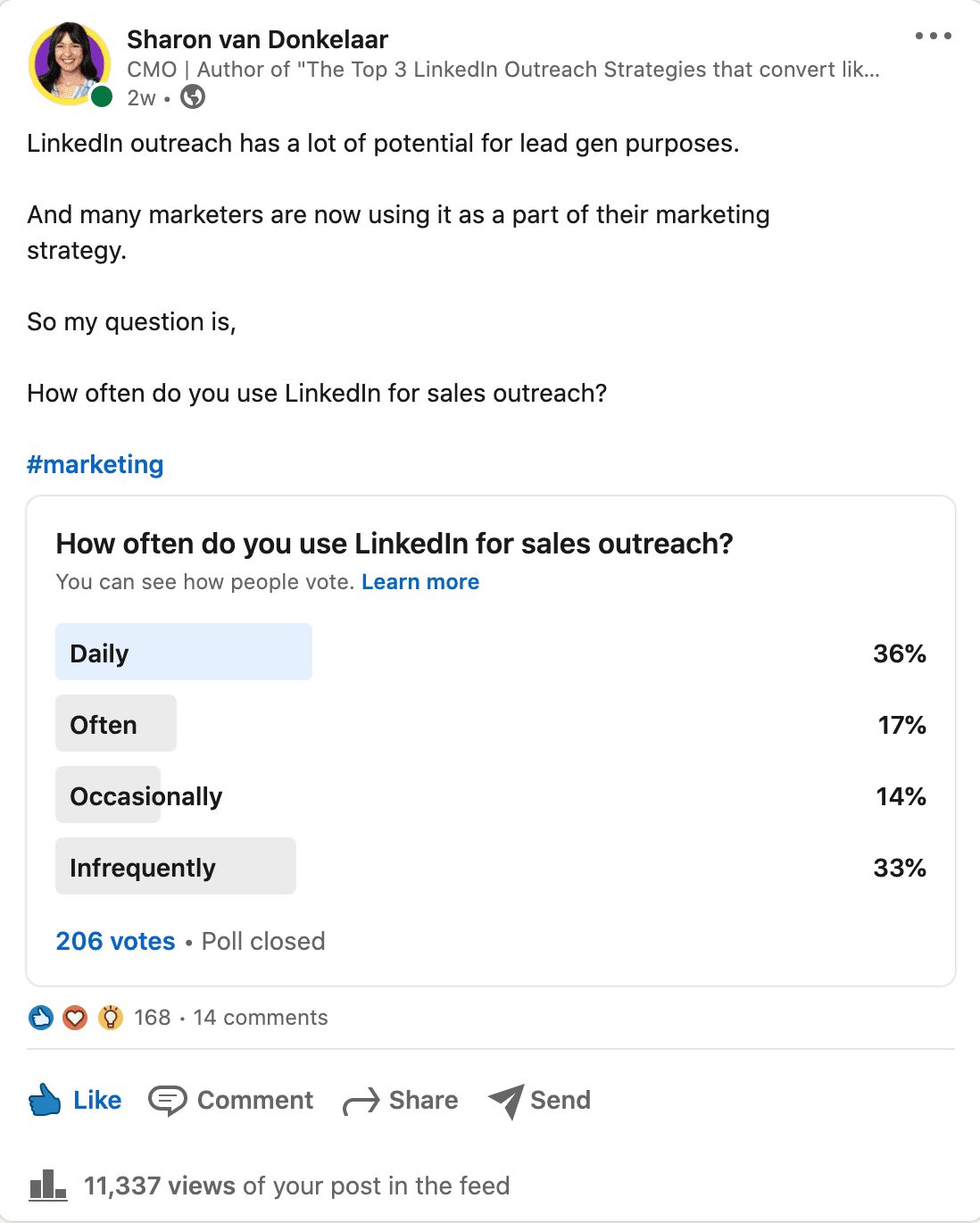Click Sharon van Donkelaar's profile photo
The image size is (980, 1223).
coord(70,63)
